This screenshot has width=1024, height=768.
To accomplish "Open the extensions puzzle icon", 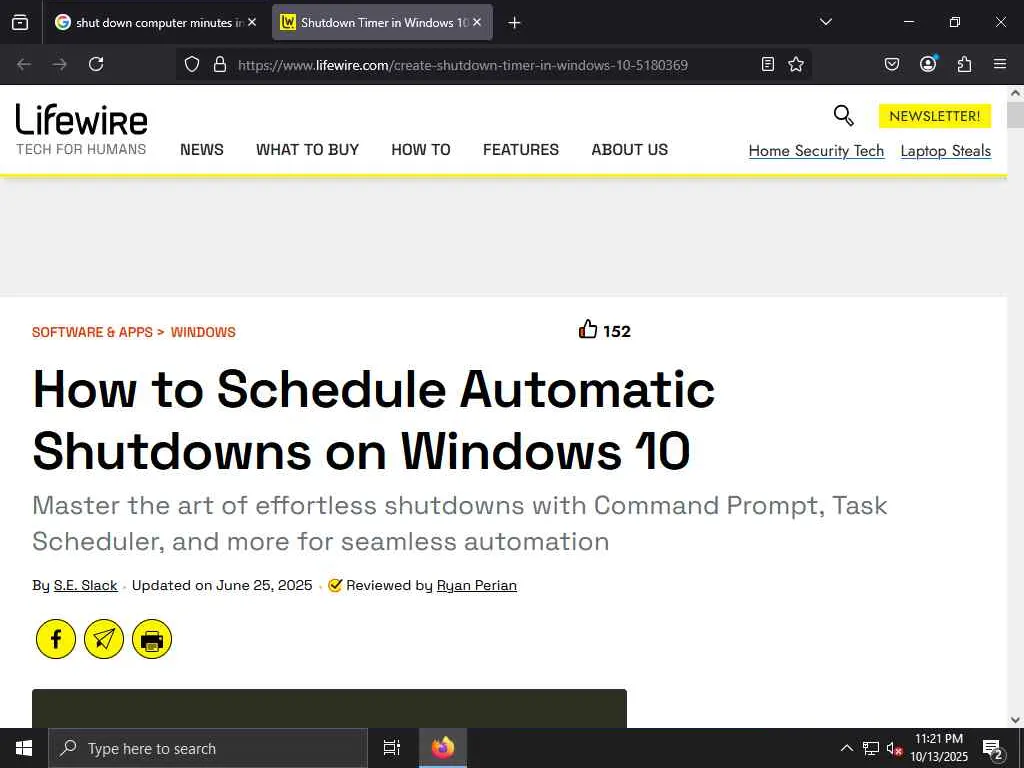I will [x=964, y=64].
